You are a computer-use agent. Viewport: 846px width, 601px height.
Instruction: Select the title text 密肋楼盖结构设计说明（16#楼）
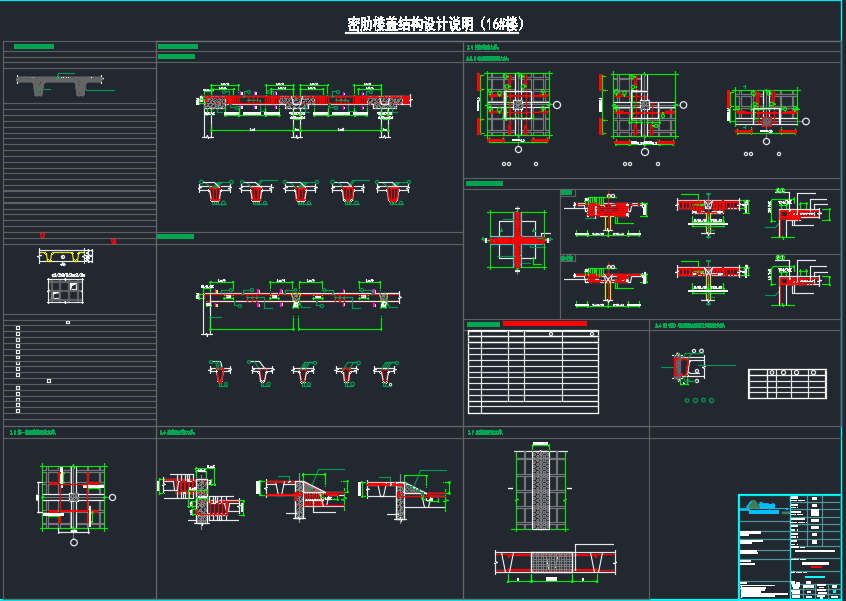[x=434, y=25]
